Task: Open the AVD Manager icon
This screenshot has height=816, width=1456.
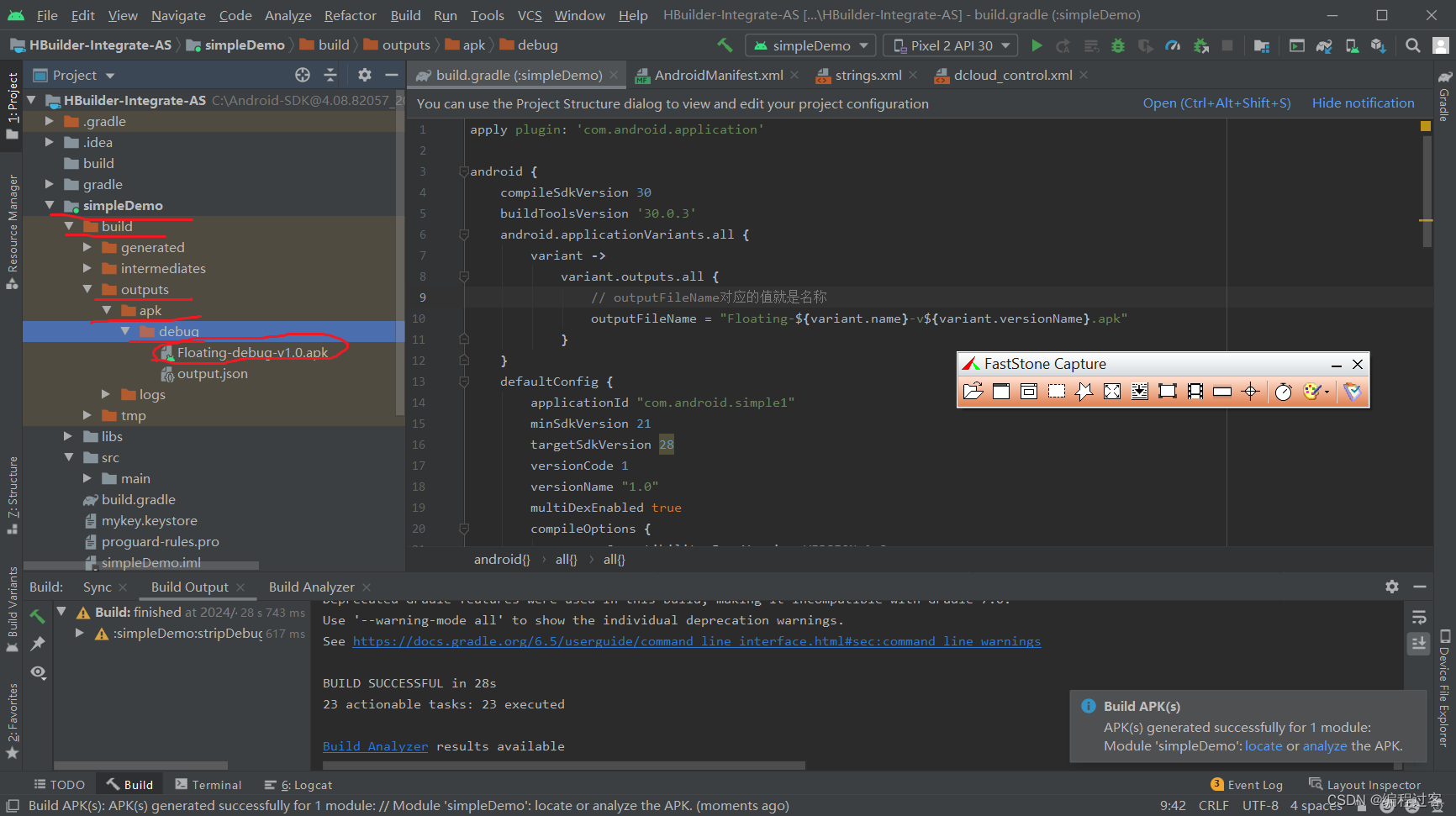Action: (1352, 45)
